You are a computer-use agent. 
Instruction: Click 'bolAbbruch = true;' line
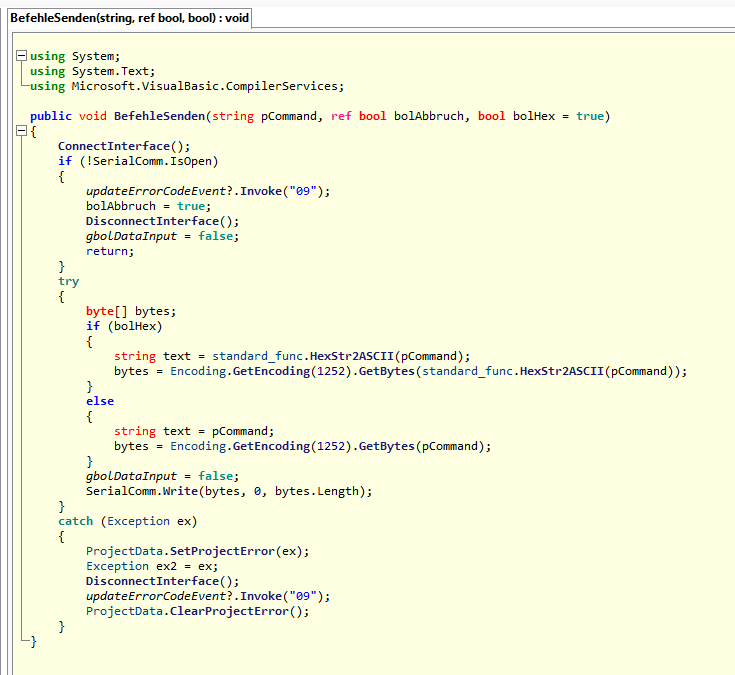pyautogui.click(x=149, y=206)
